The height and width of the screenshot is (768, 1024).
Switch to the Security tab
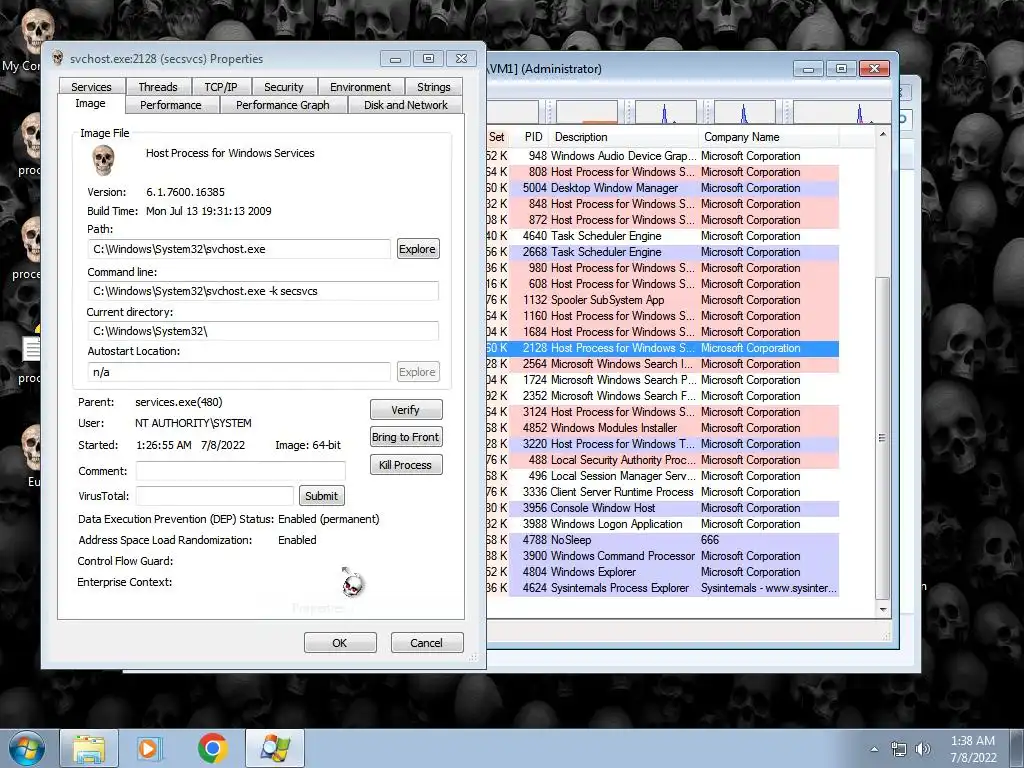tap(283, 87)
